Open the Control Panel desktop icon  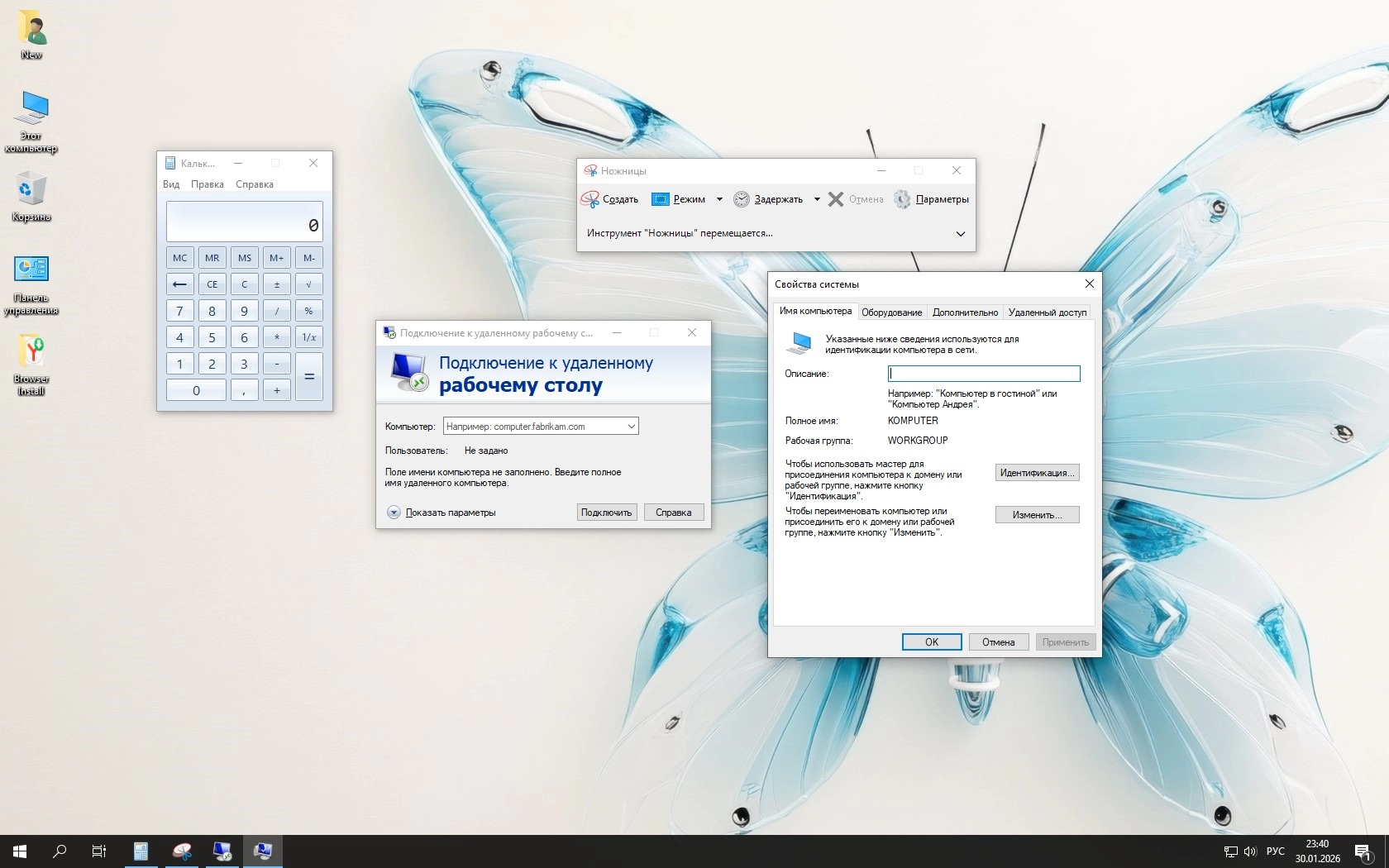point(31,269)
